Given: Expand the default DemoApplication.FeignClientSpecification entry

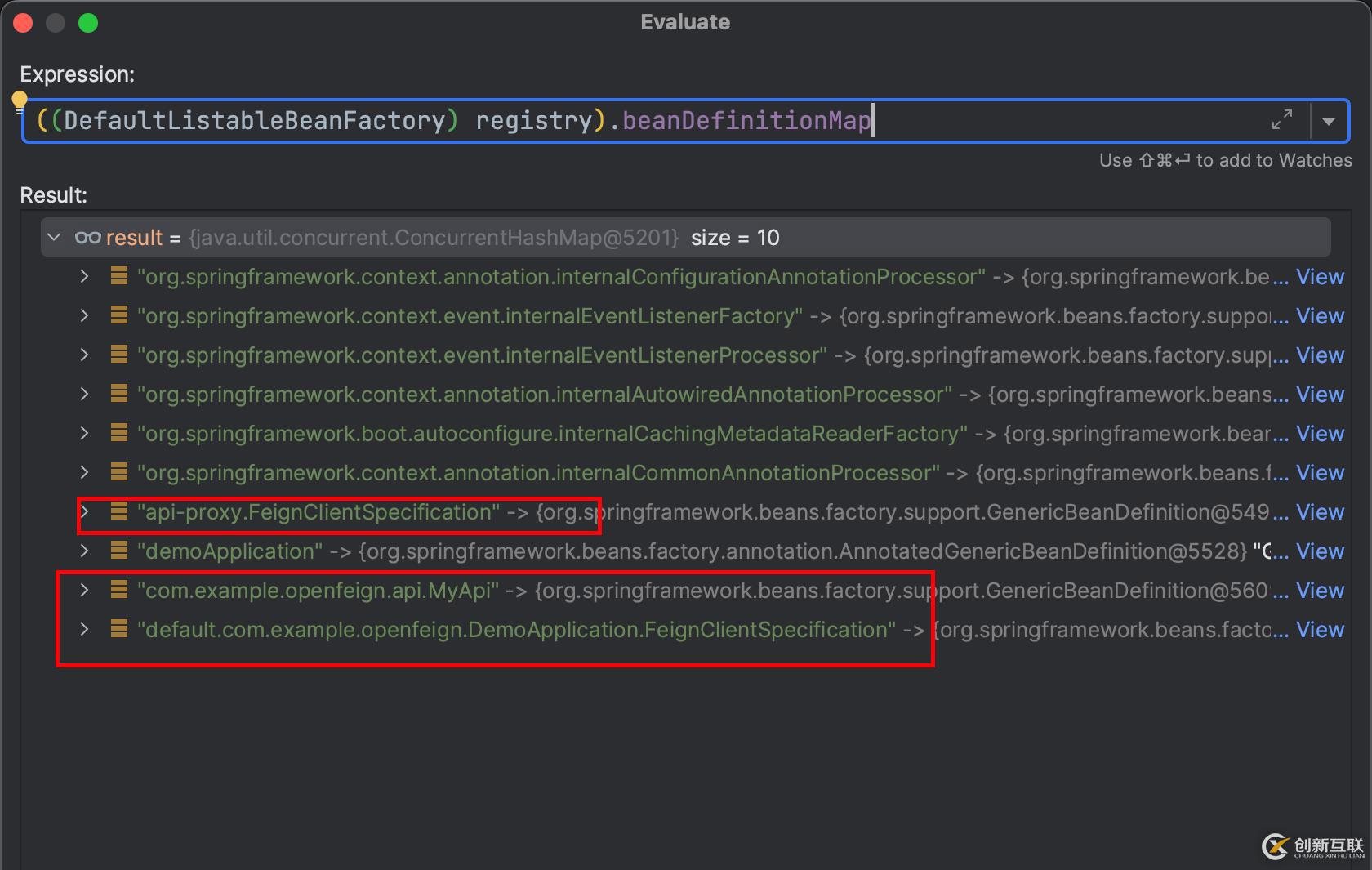Looking at the screenshot, I should (84, 630).
